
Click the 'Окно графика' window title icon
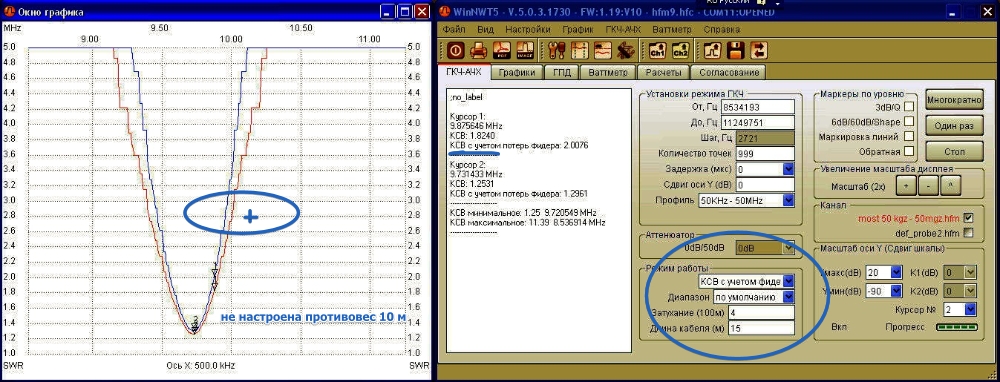pos(9,12)
